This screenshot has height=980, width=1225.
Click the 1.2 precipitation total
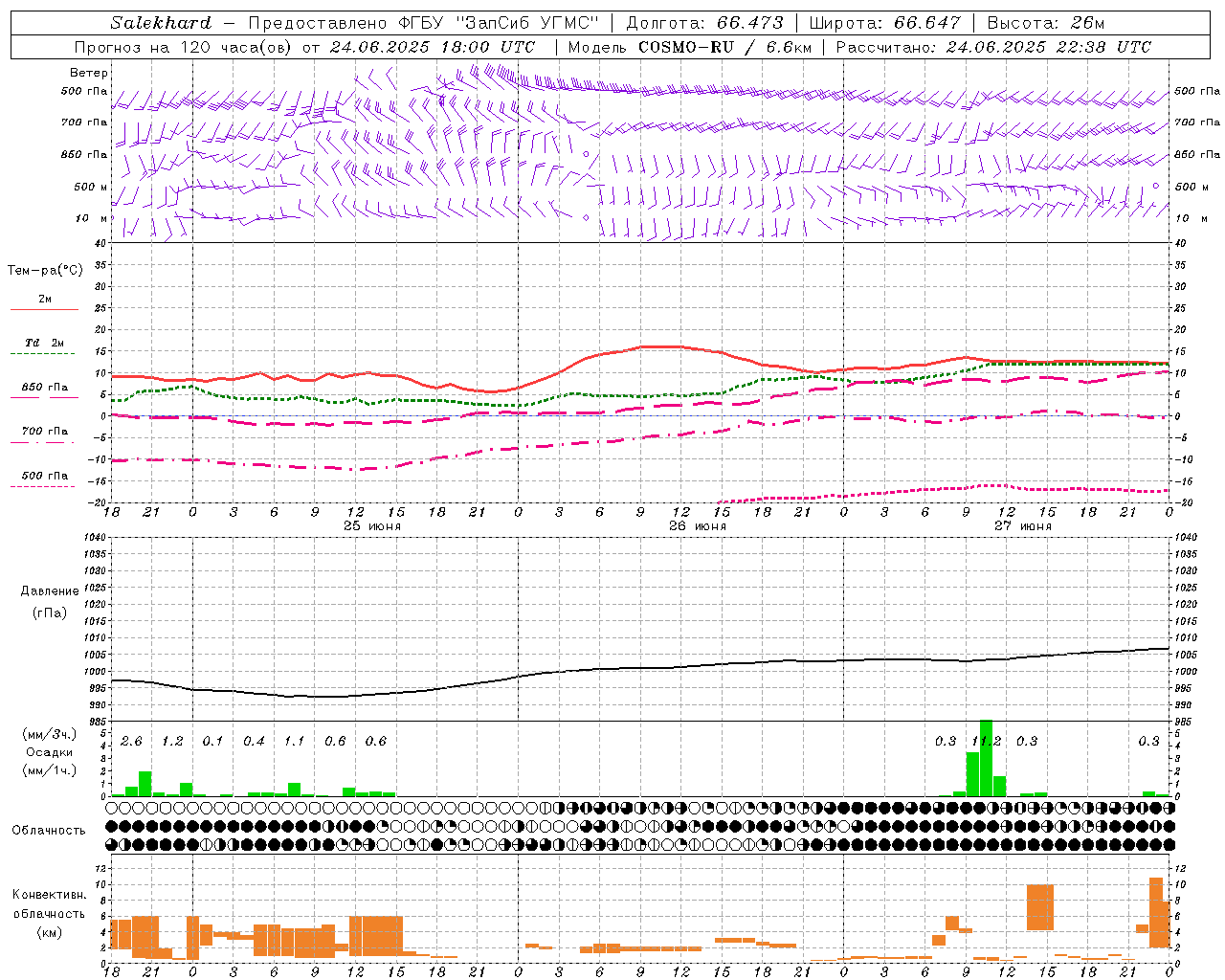click(172, 742)
